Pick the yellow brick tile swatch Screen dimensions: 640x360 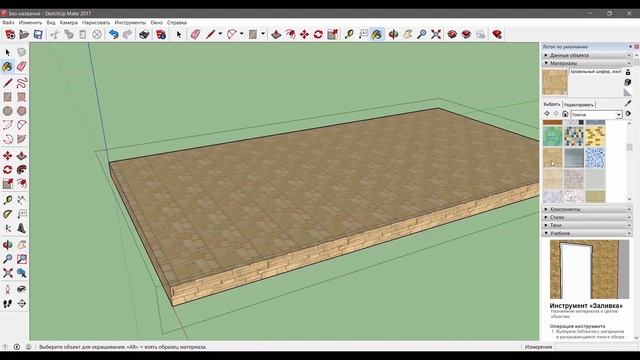595,136
